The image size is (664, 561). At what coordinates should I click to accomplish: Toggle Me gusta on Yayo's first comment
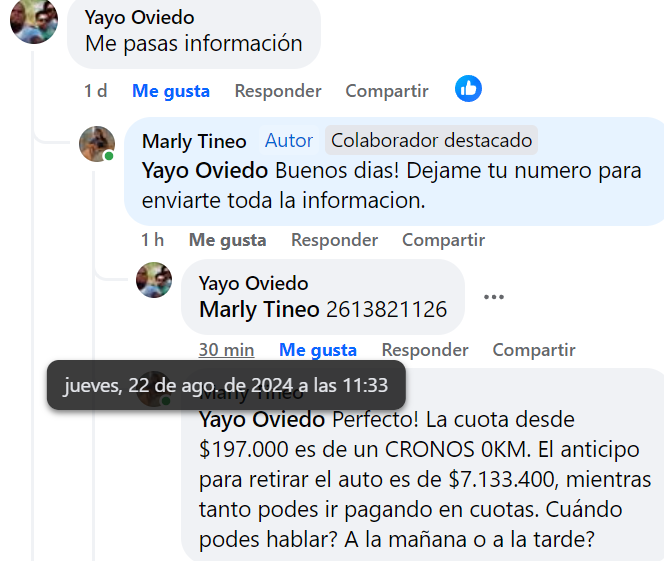pos(171,91)
